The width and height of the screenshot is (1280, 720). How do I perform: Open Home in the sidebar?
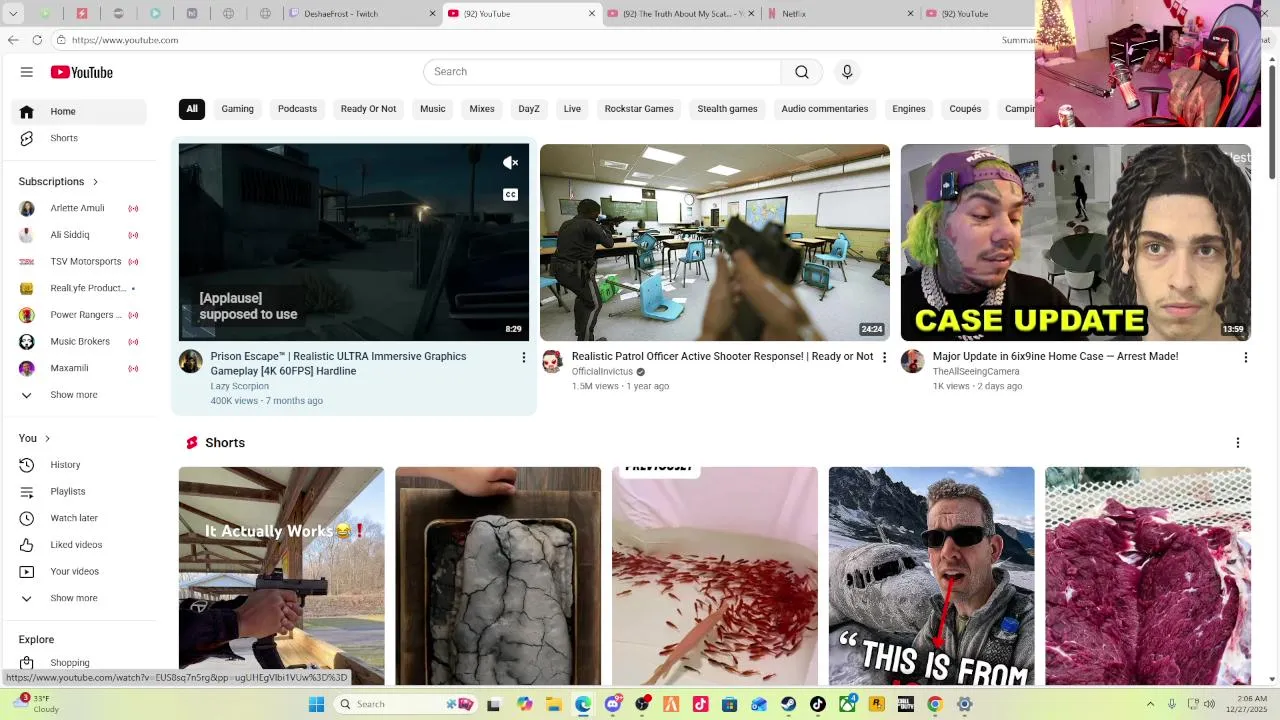(79, 111)
